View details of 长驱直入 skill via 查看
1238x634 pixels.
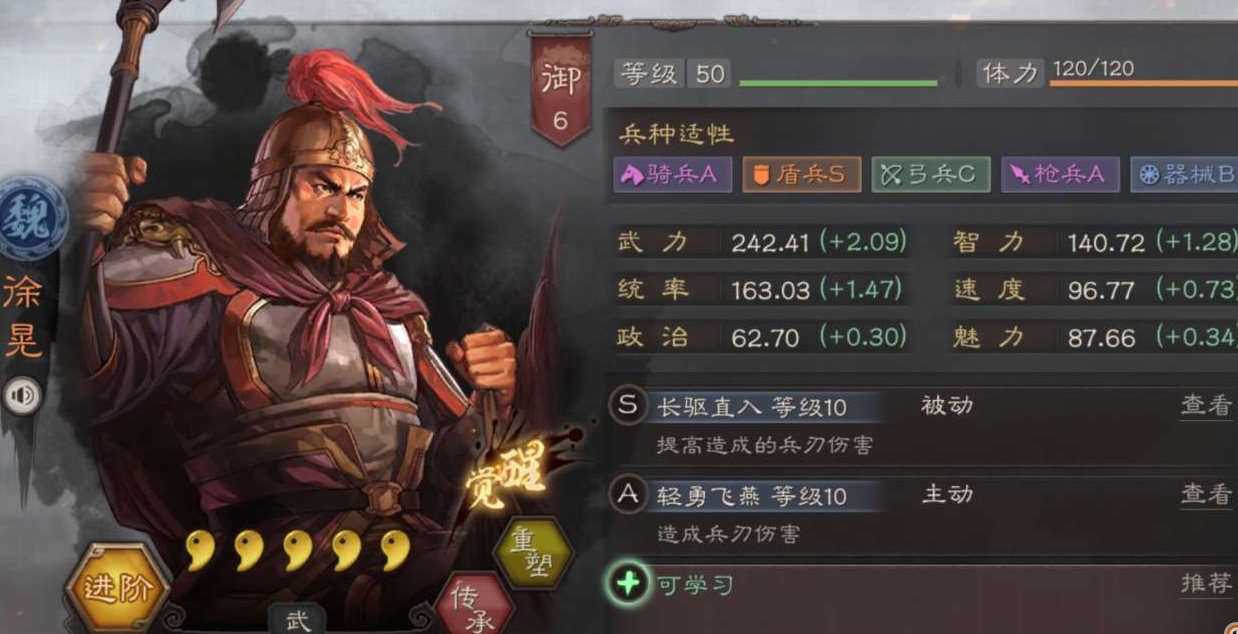(x=1206, y=405)
